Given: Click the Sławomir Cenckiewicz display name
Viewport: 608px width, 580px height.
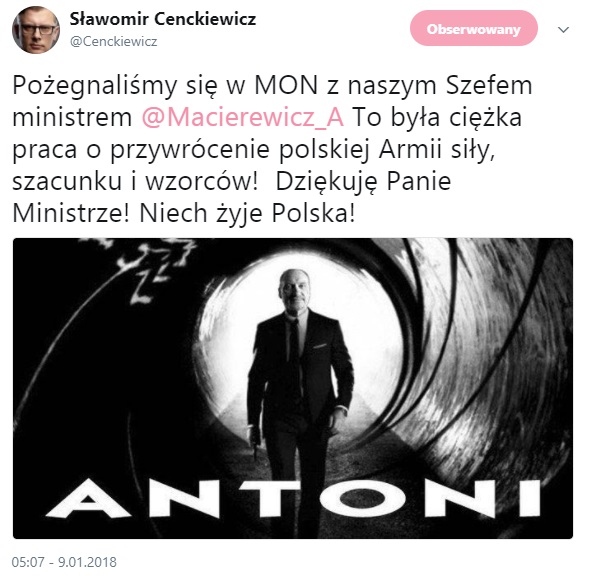Looking at the screenshot, I should pyautogui.click(x=163, y=19).
